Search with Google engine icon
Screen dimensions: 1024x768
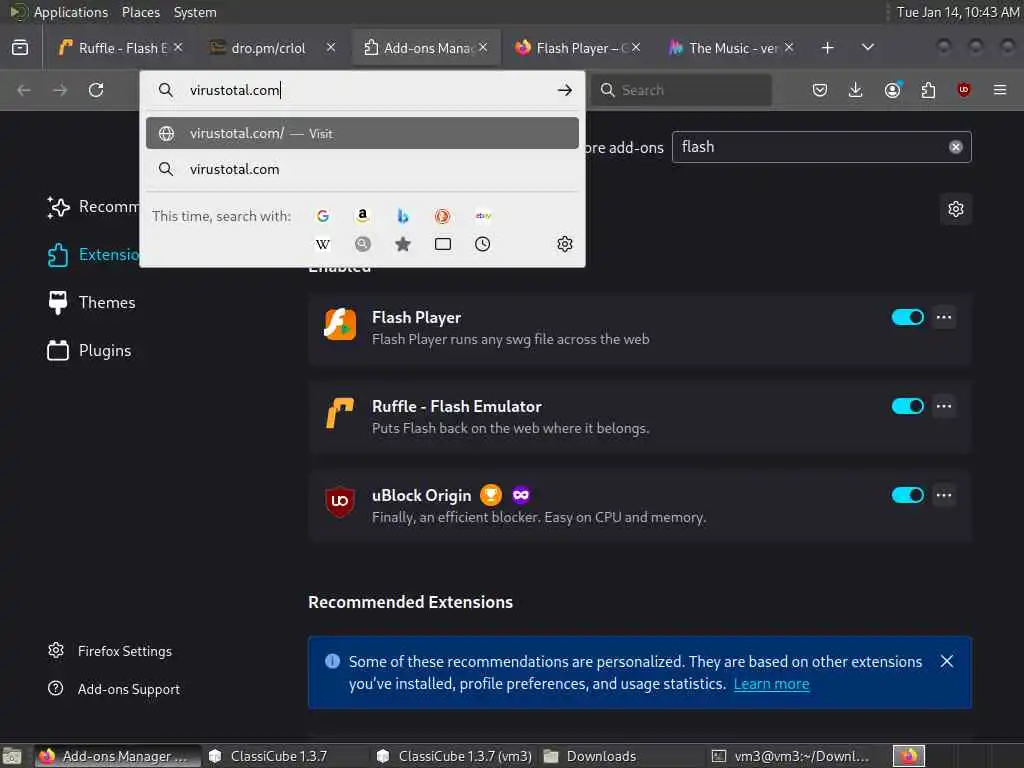pos(323,216)
